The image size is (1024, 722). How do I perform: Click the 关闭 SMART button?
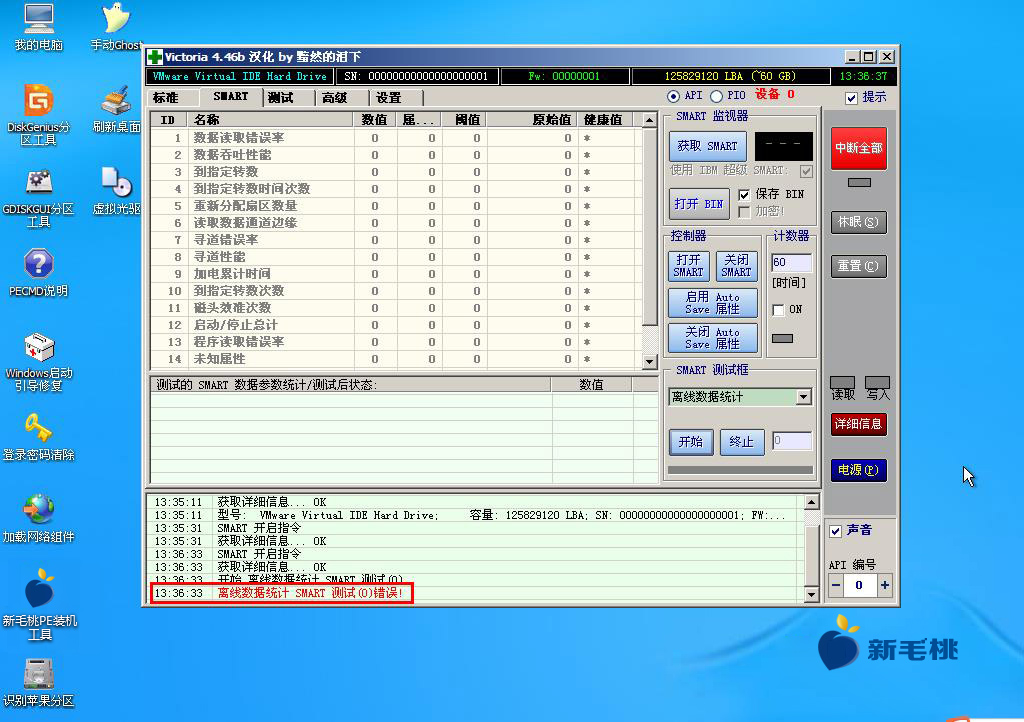[737, 266]
